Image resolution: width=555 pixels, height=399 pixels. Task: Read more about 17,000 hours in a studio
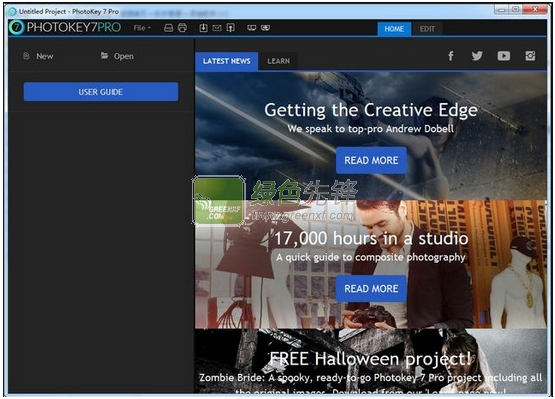(x=371, y=289)
